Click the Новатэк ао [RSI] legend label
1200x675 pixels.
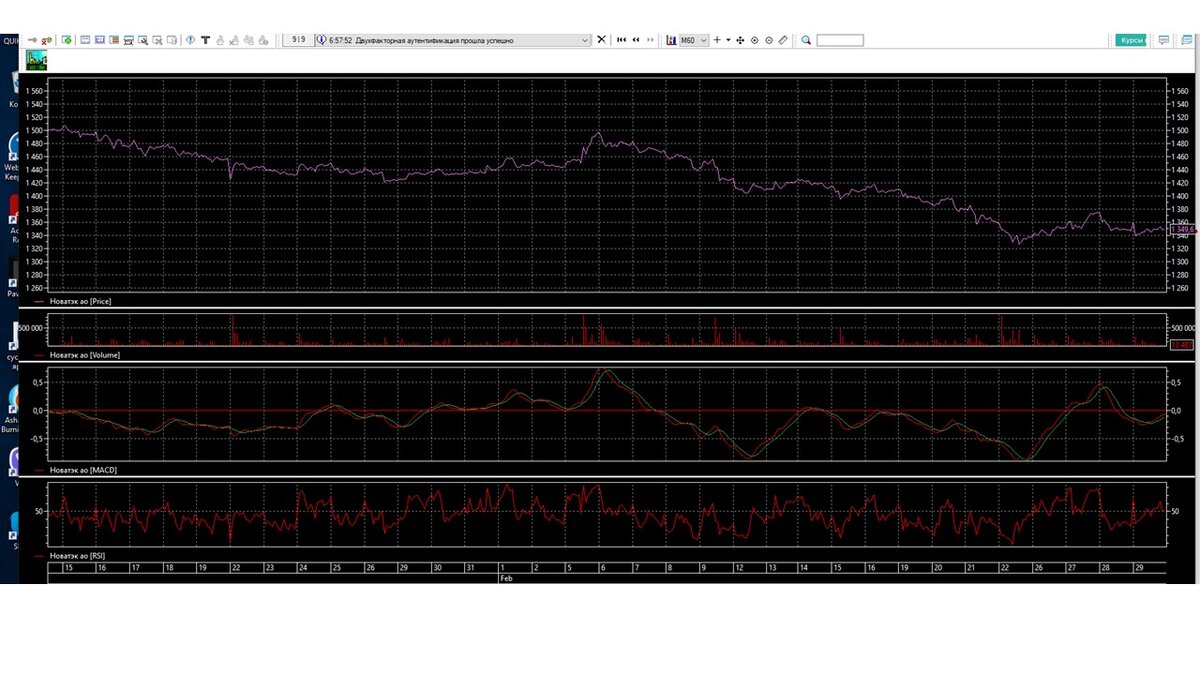pos(78,554)
